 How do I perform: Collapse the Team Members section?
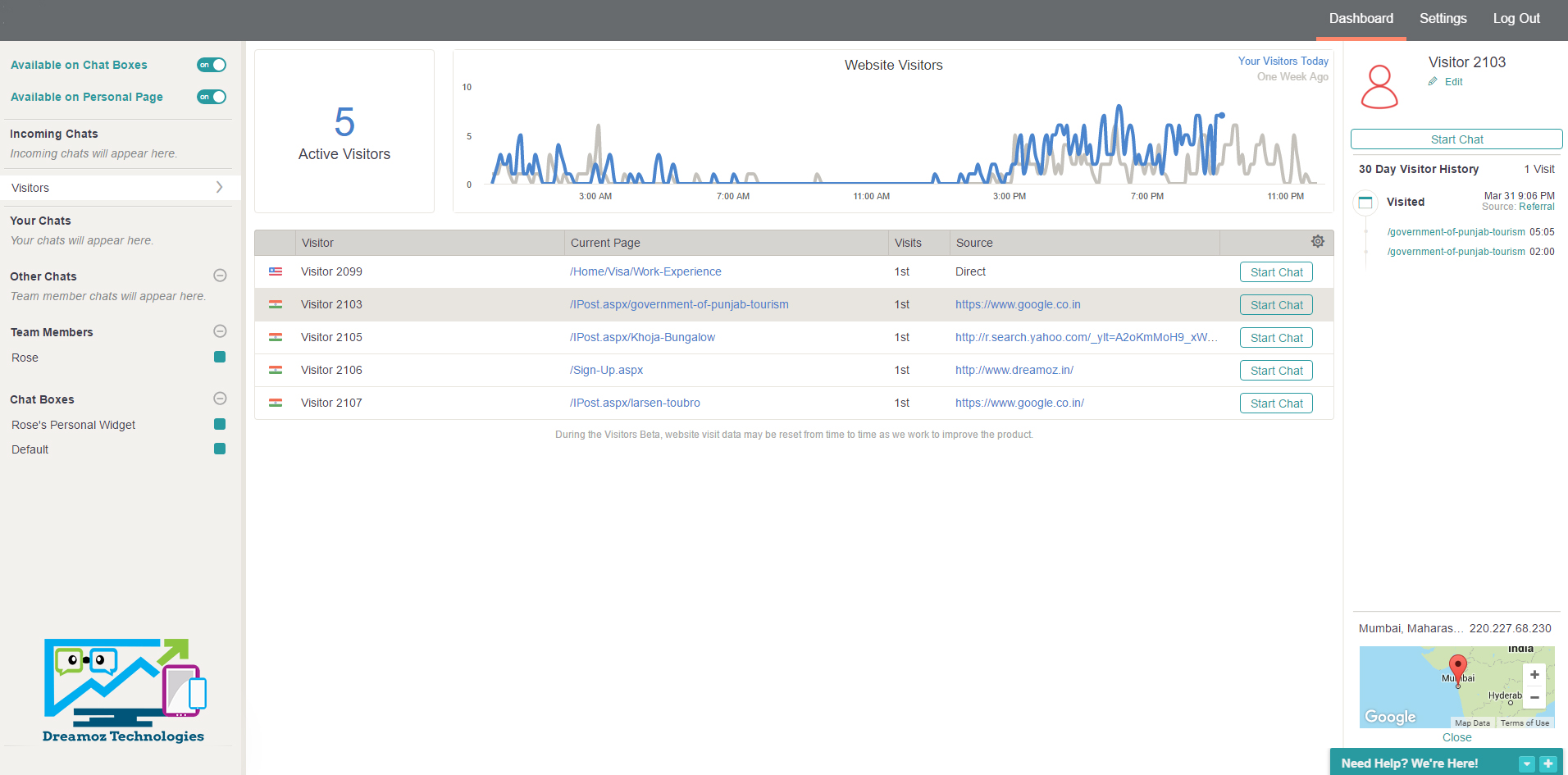pyautogui.click(x=220, y=331)
